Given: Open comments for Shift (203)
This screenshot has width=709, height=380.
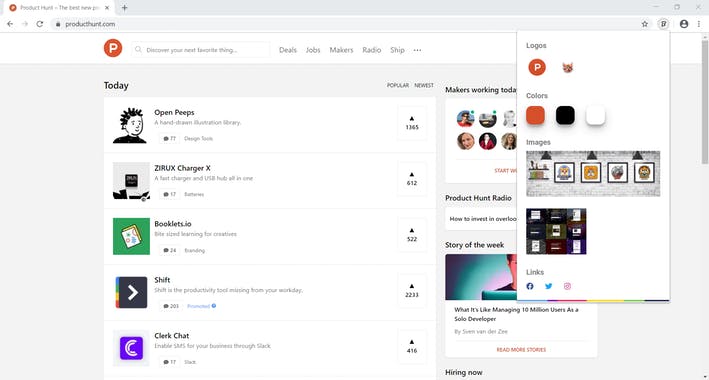Looking at the screenshot, I should coord(171,306).
